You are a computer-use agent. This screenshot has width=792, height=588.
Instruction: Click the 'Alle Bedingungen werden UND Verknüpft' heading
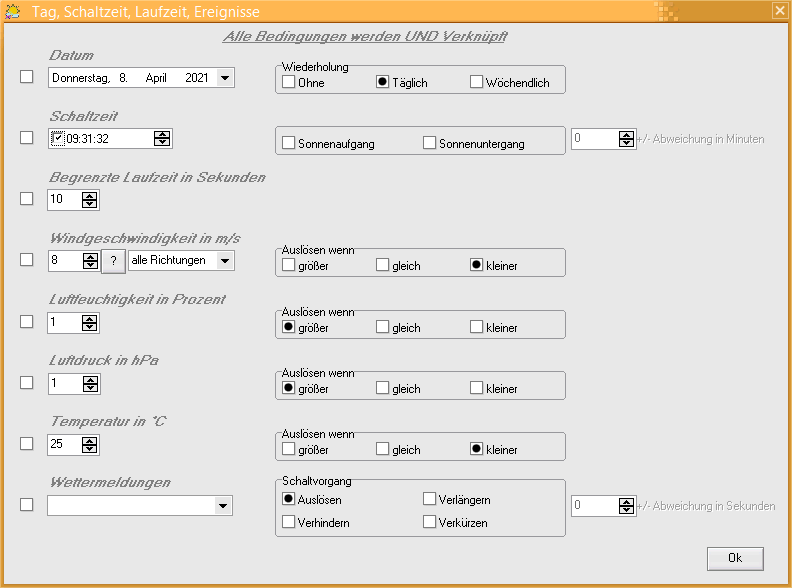coord(365,36)
